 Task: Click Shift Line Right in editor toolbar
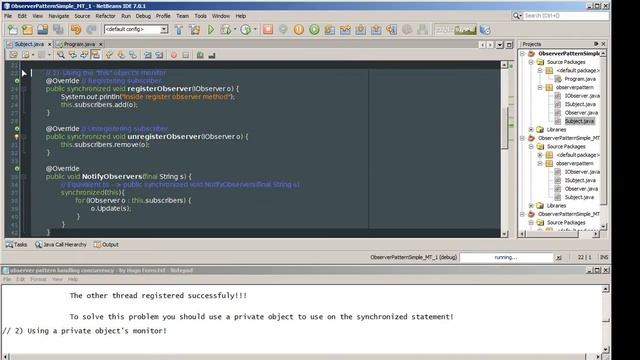(x=159, y=55)
